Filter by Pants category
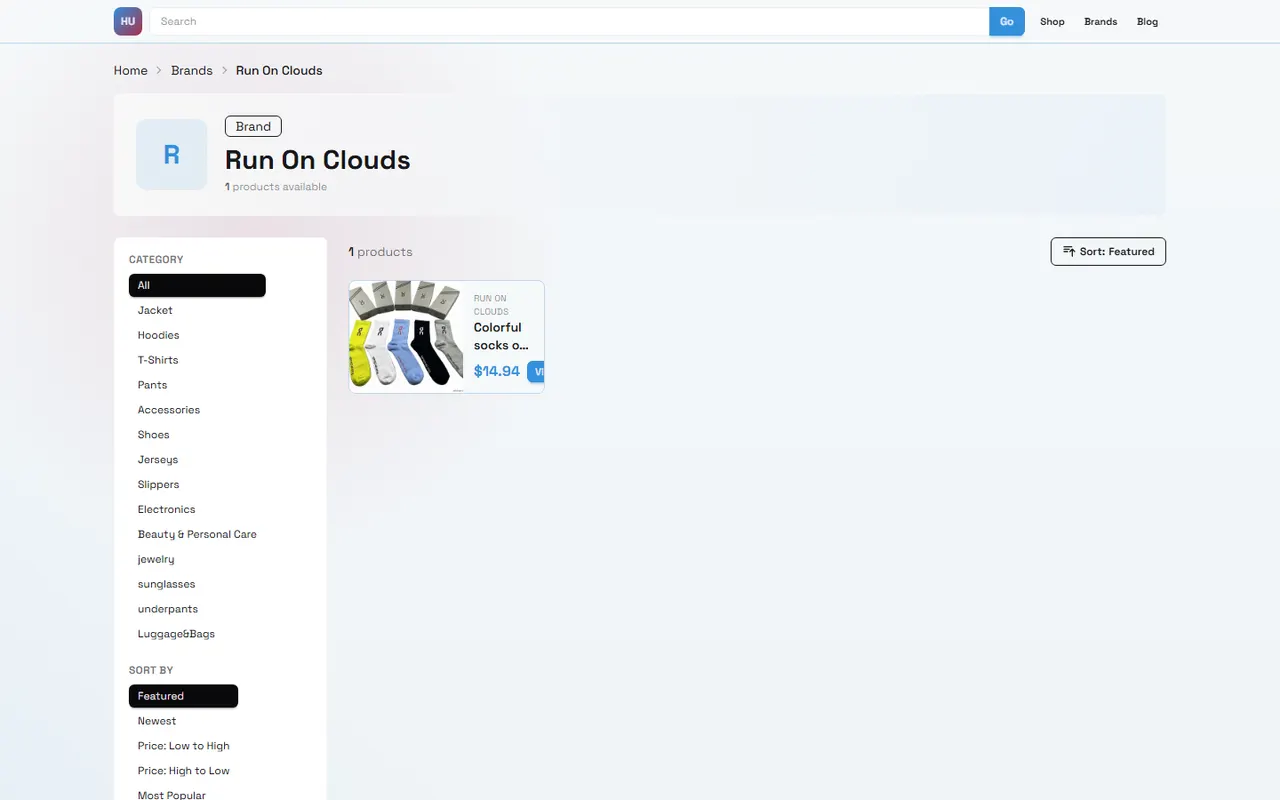Screen dimensions: 1280x800 (x=152, y=385)
